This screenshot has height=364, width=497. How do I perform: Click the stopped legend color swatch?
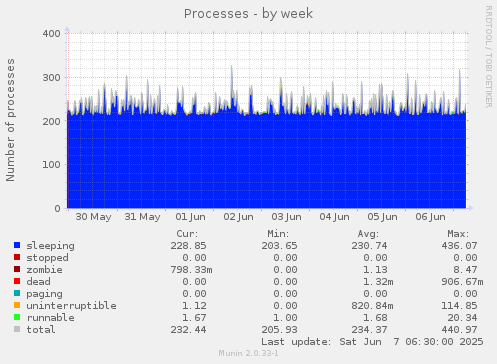coord(17,257)
